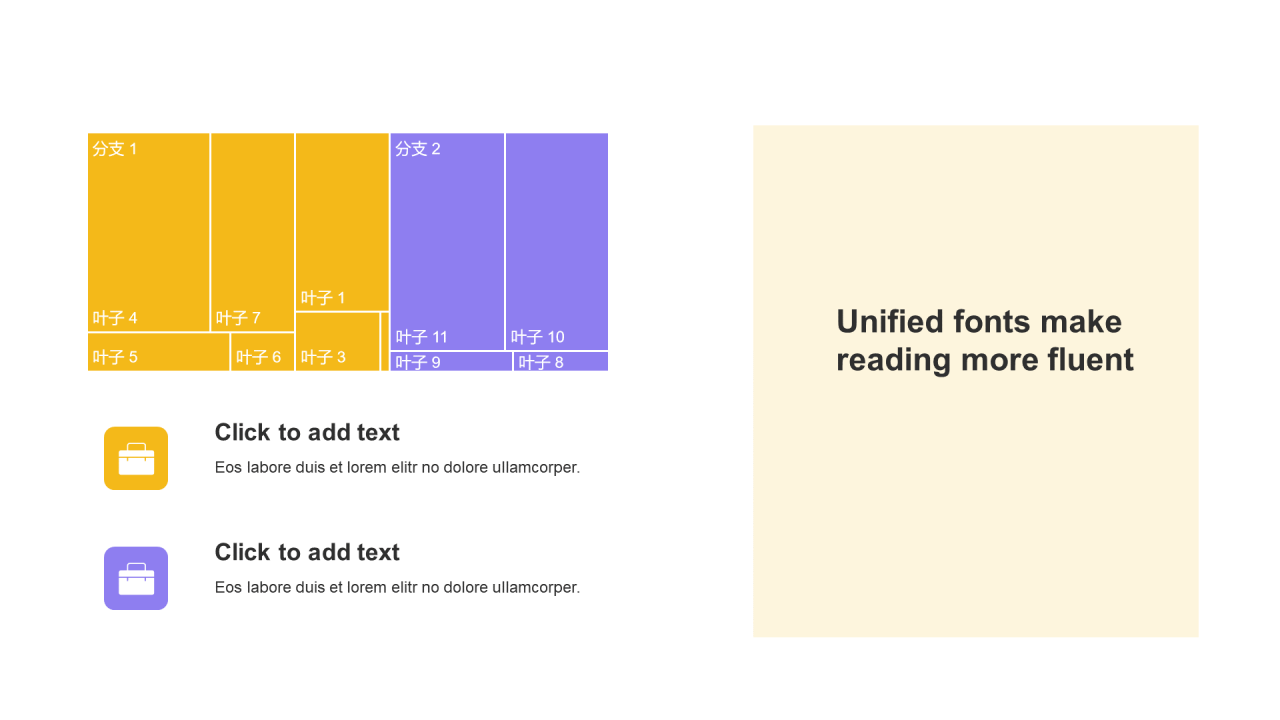Select first 'Eos labore duis' description text

pyautogui.click(x=397, y=467)
